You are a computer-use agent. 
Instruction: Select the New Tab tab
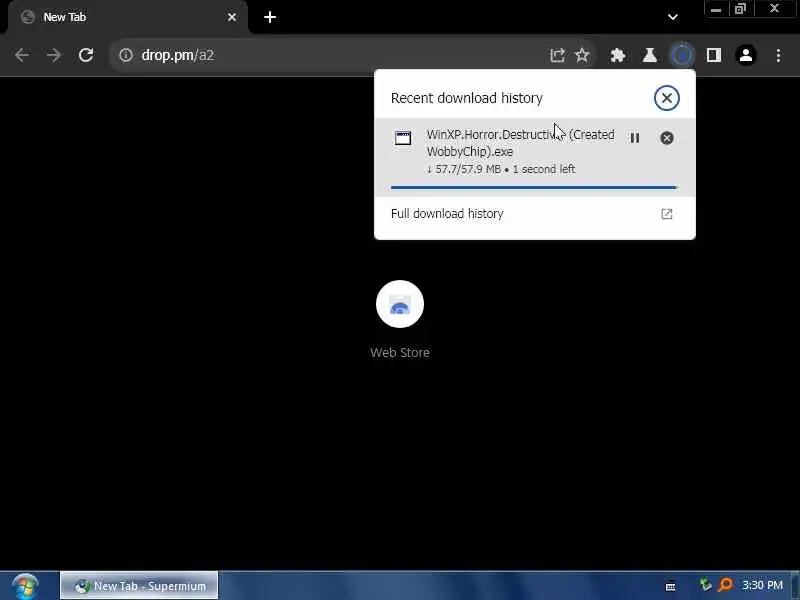coord(128,17)
